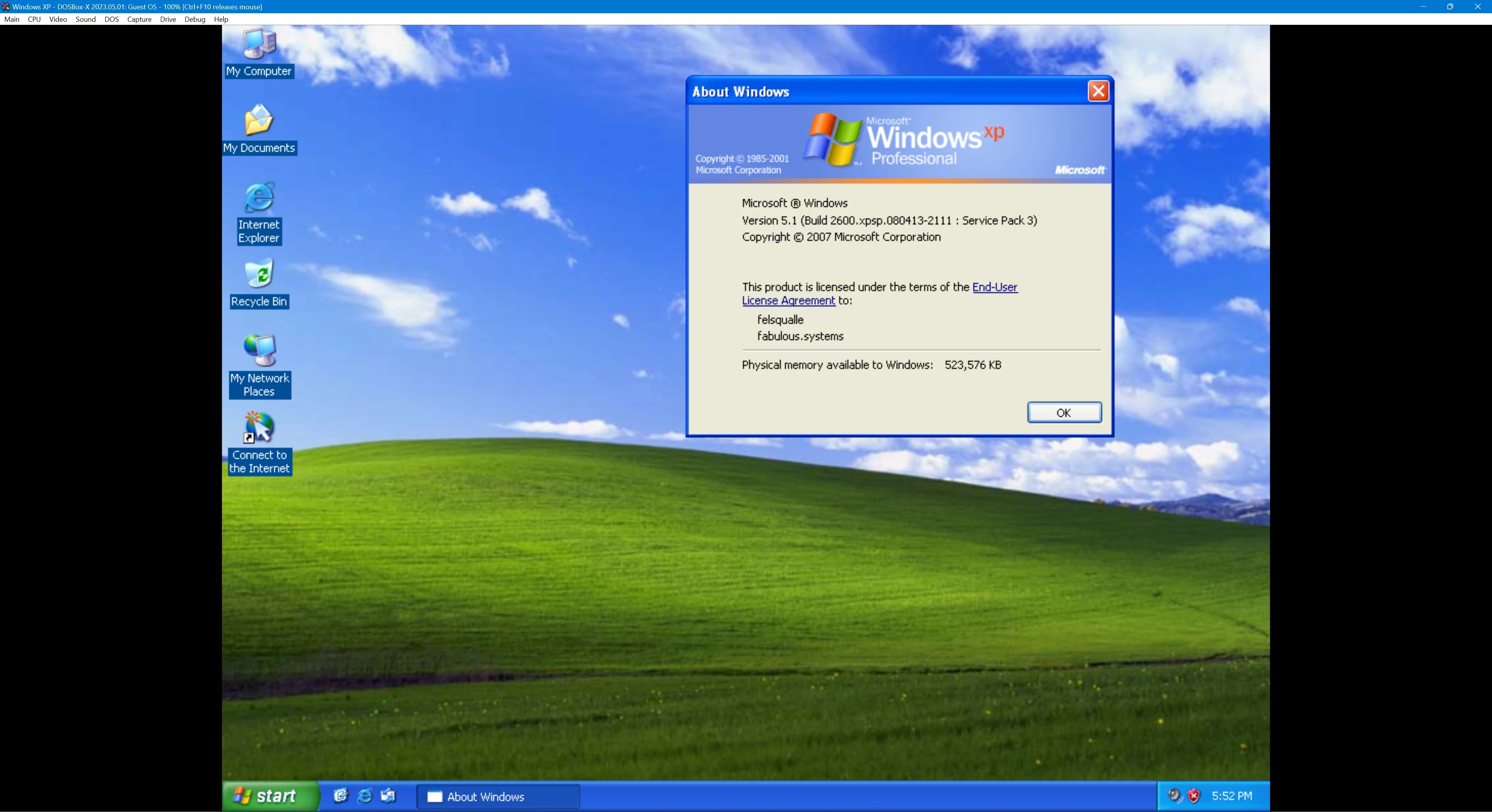Open the Main menu of DOSBox-X
Screen dimensions: 1492x812
[x=12, y=19]
